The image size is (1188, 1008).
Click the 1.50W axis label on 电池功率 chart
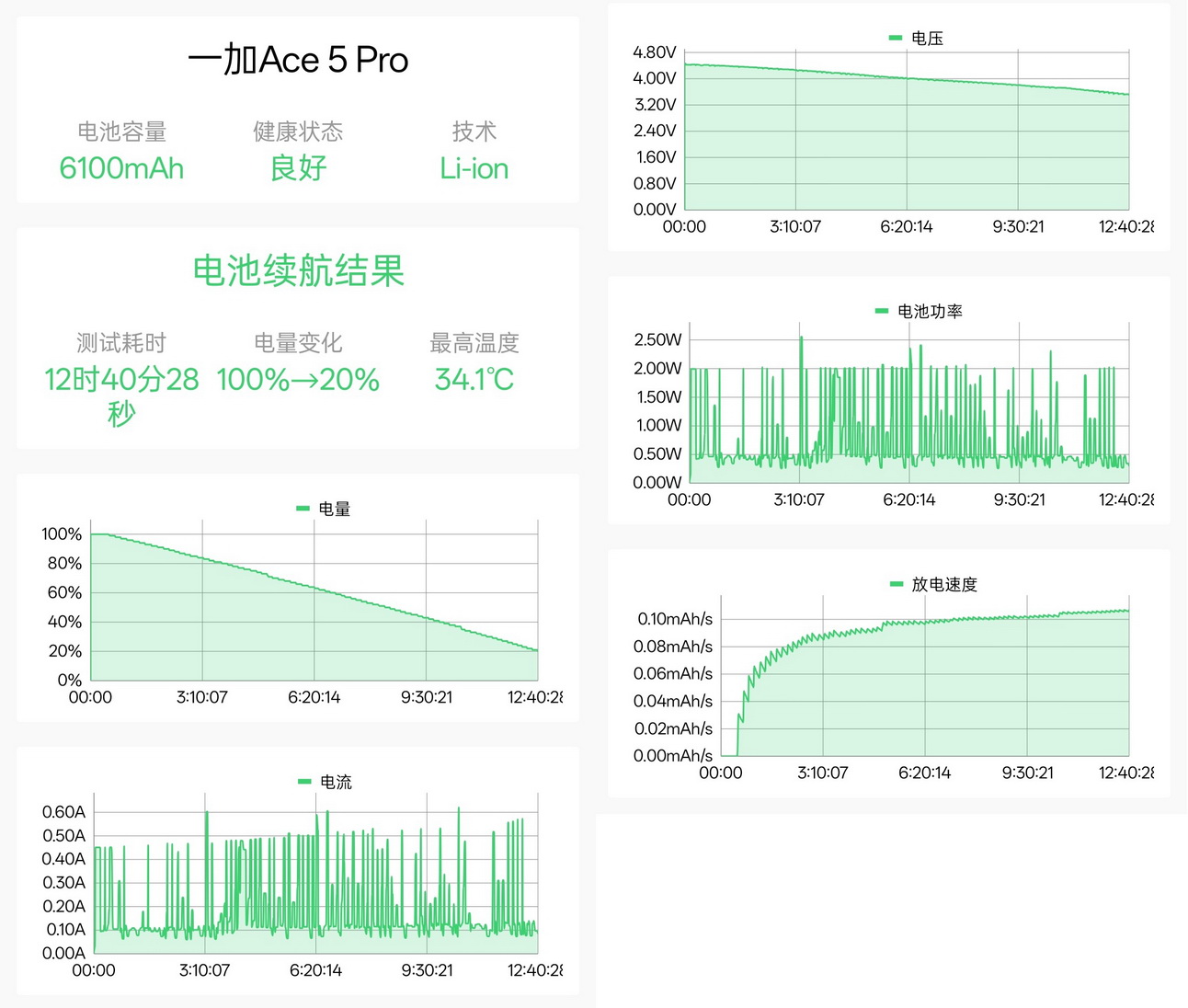click(658, 397)
